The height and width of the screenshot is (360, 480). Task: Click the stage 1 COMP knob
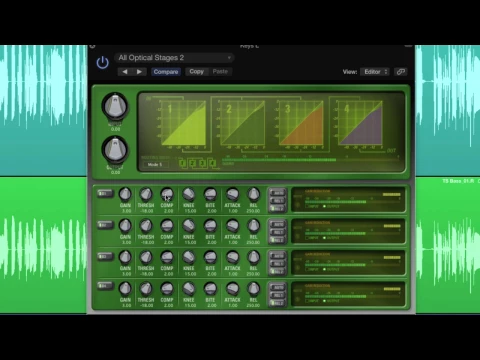click(167, 194)
